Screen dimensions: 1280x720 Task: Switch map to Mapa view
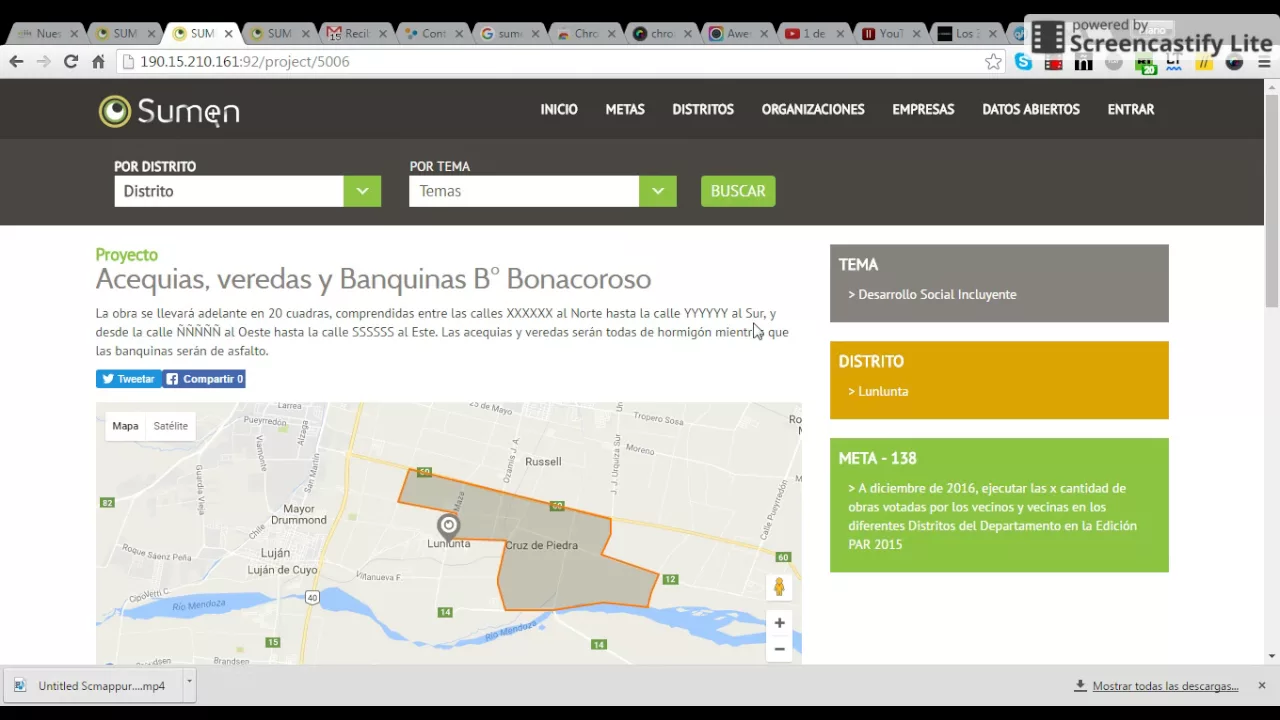click(x=125, y=426)
